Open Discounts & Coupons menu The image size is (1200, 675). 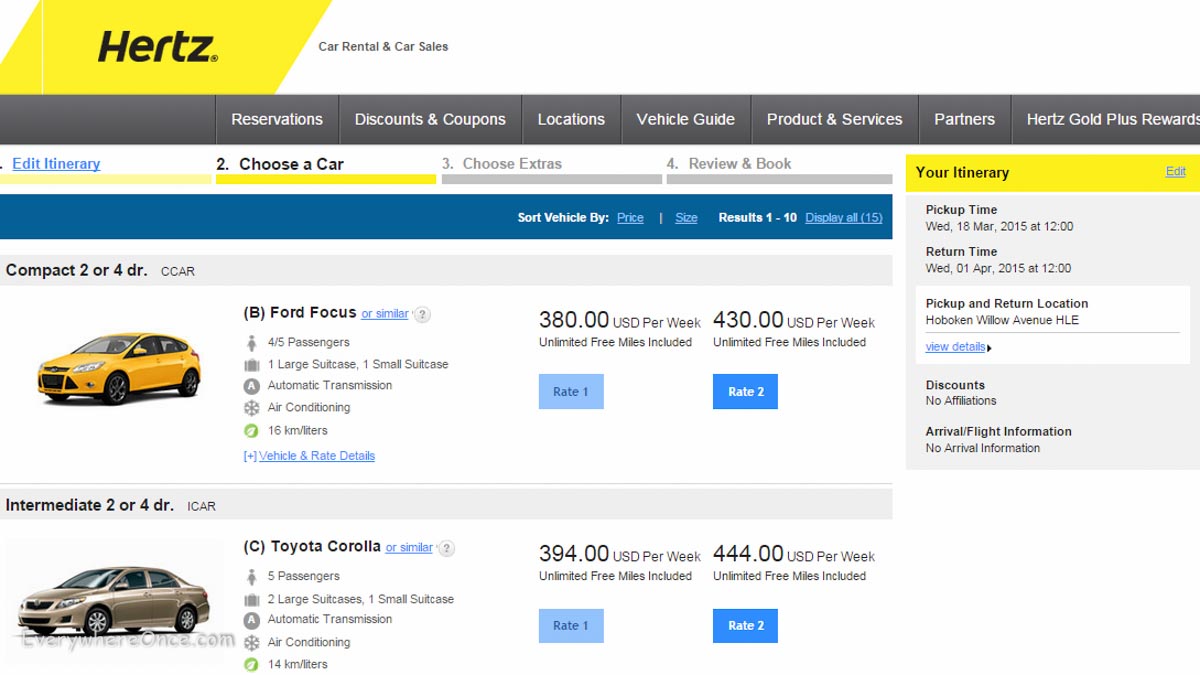pyautogui.click(x=430, y=119)
